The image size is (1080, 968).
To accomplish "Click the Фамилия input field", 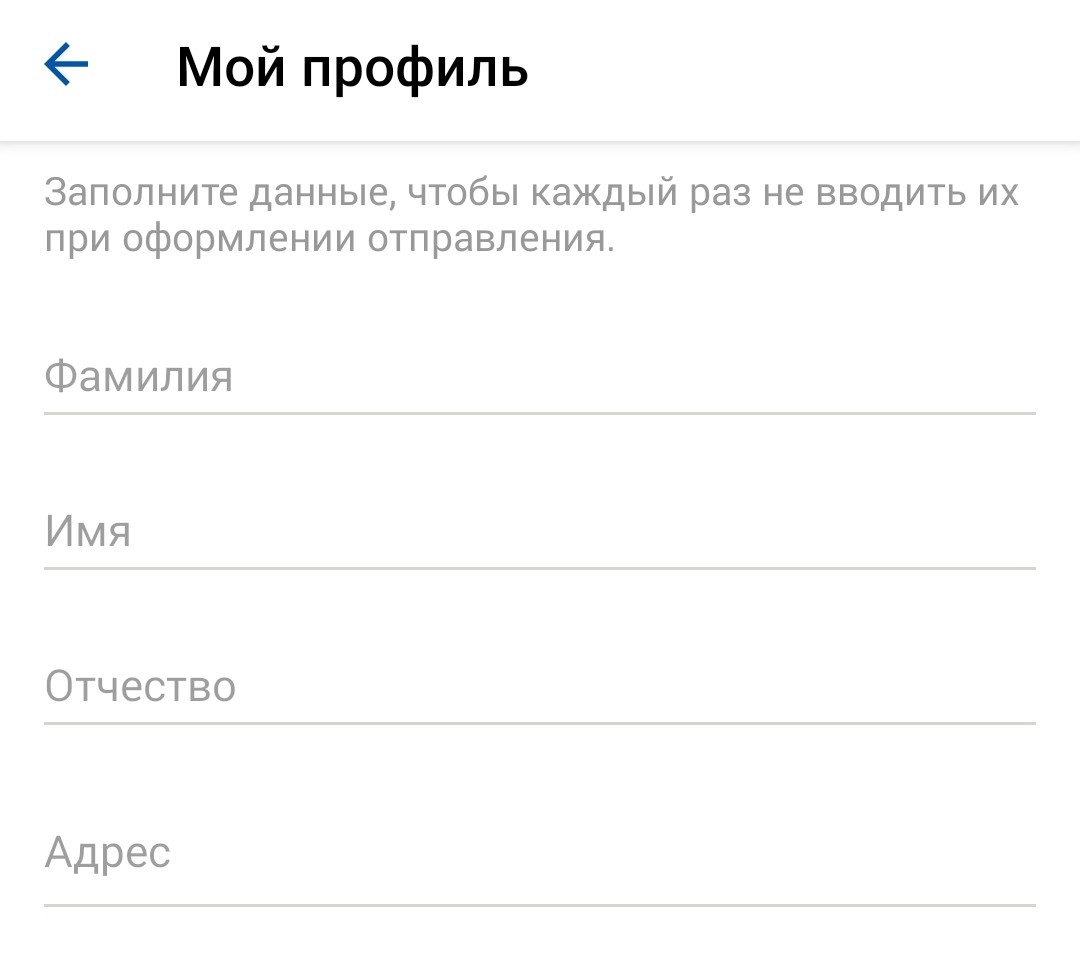I will 540,378.
